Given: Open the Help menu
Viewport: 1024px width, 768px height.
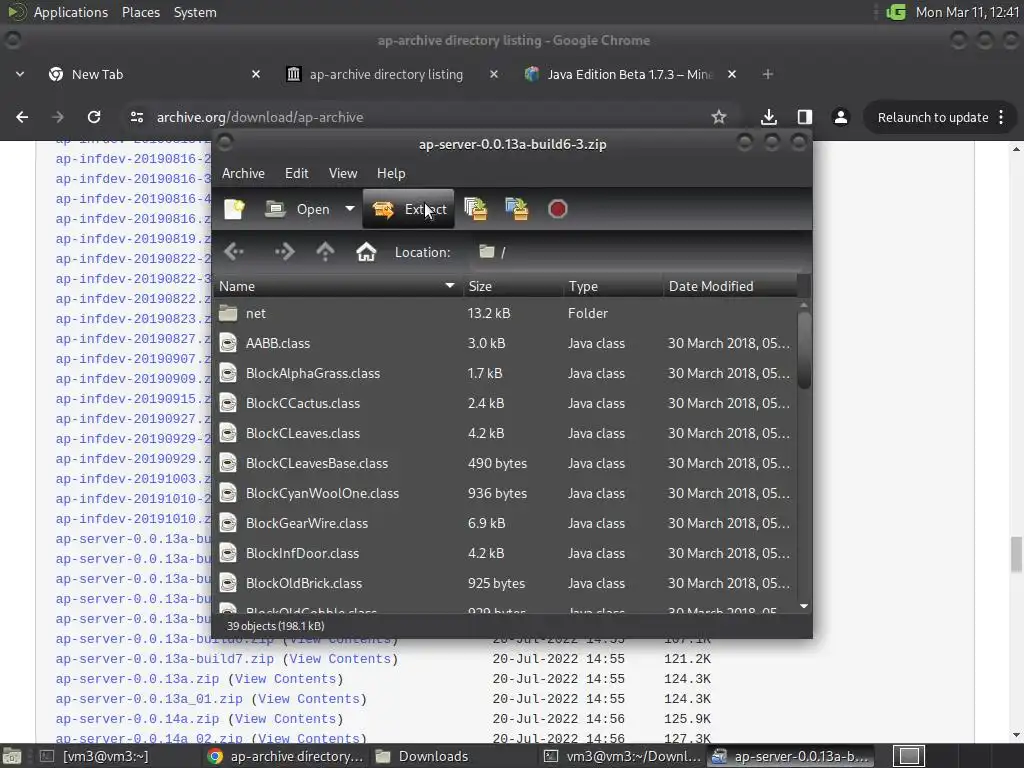Looking at the screenshot, I should point(391,173).
